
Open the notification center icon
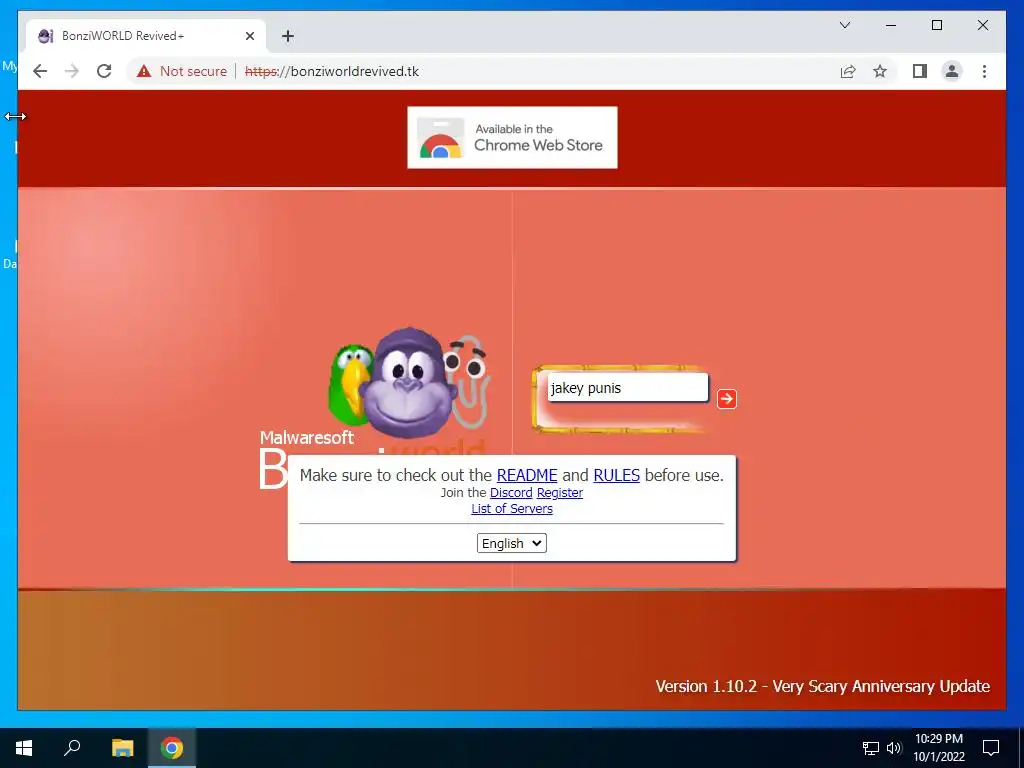pyautogui.click(x=991, y=748)
